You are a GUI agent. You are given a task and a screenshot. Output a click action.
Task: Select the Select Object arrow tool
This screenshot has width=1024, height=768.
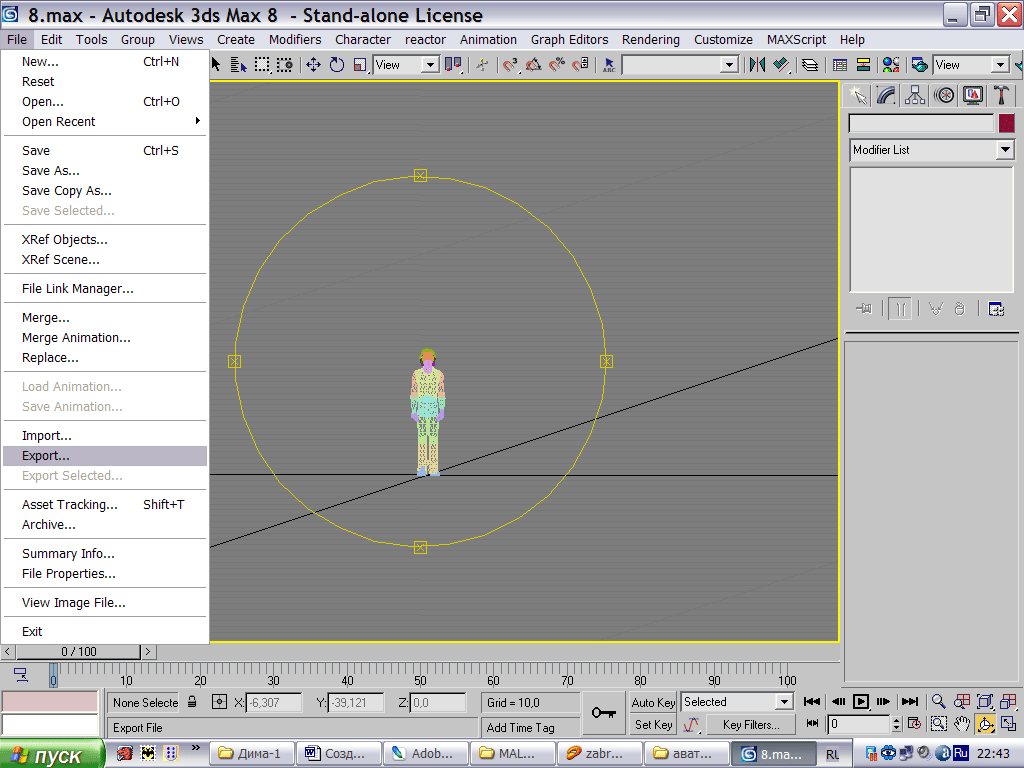pos(216,65)
